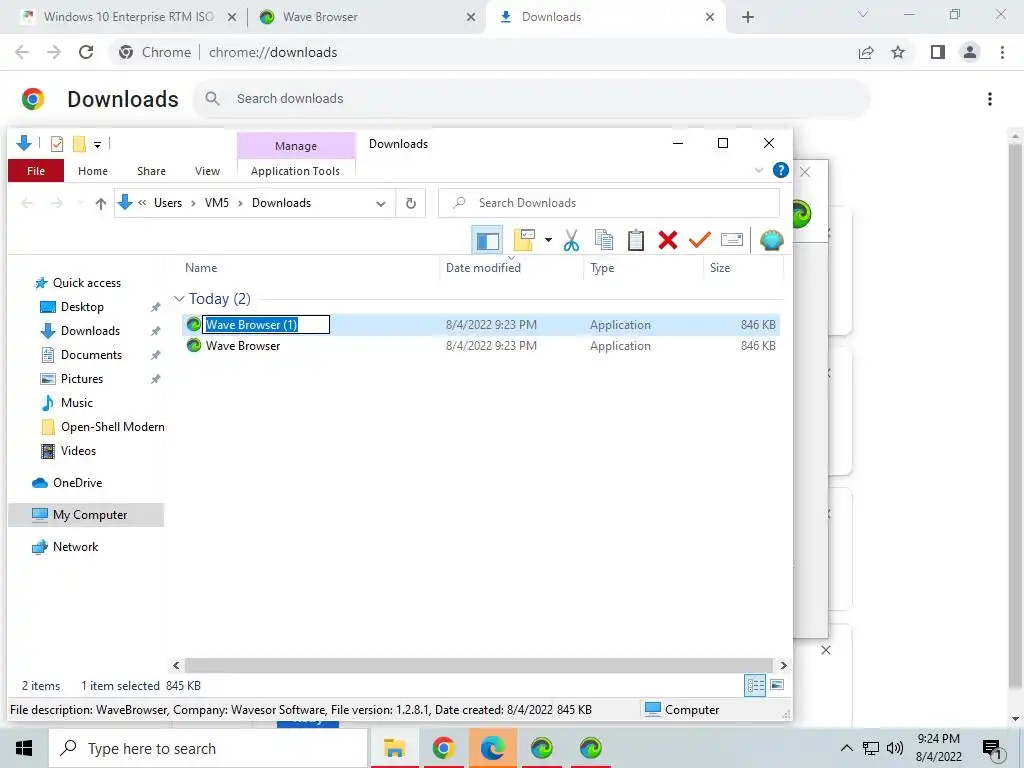Open Windows Start menu
Image resolution: width=1024 pixels, height=768 pixels.
24,748
